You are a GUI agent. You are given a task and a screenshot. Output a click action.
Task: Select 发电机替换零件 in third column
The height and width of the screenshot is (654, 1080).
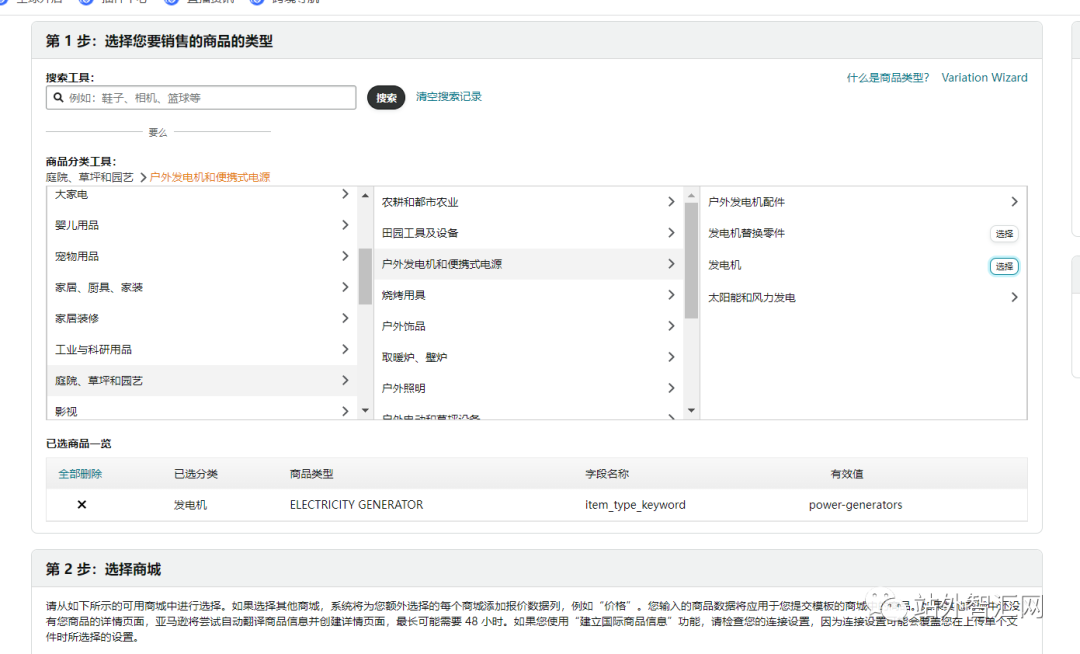click(x=747, y=233)
